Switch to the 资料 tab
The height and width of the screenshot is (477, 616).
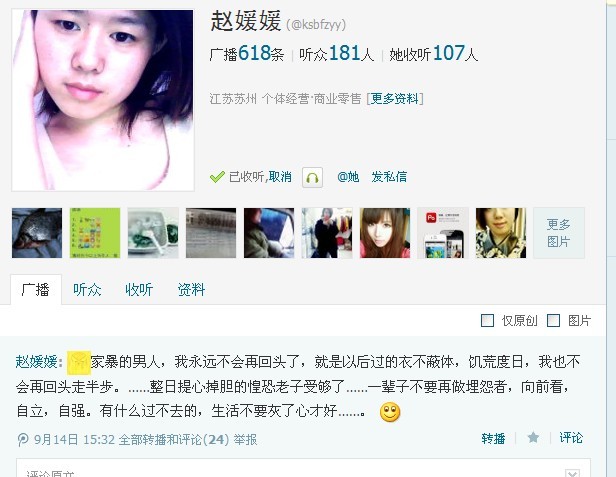click(x=191, y=290)
